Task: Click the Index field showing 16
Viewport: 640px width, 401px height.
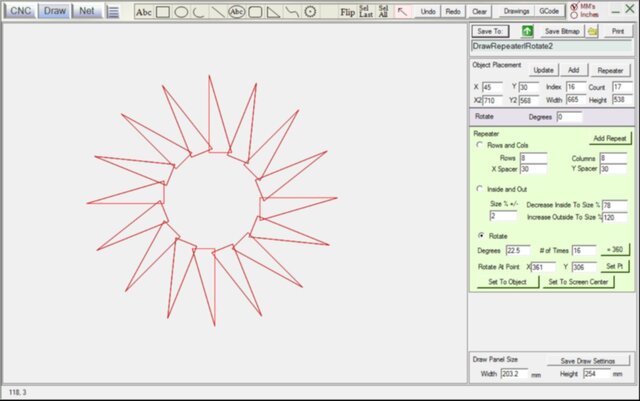Action: (576, 87)
